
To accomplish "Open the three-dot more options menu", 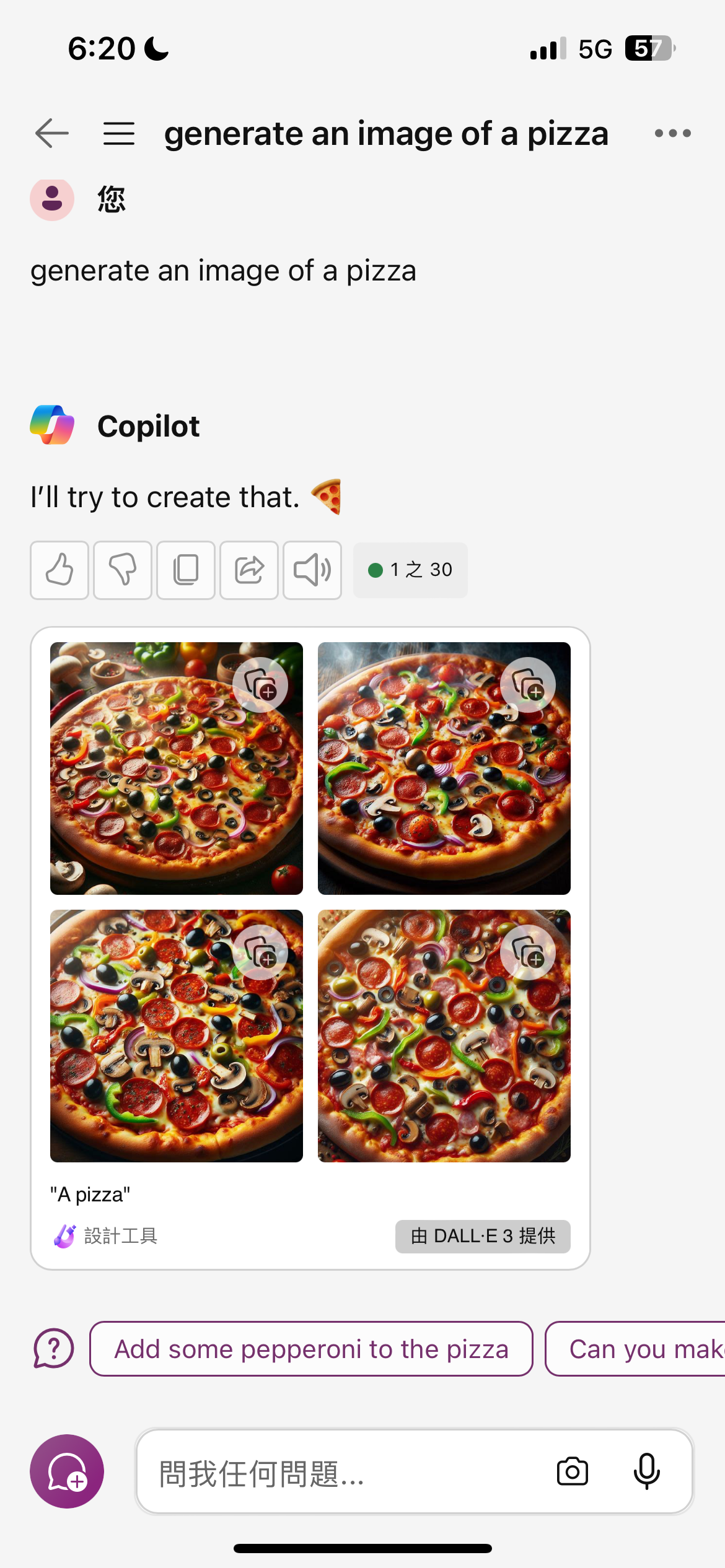I will click(x=673, y=133).
